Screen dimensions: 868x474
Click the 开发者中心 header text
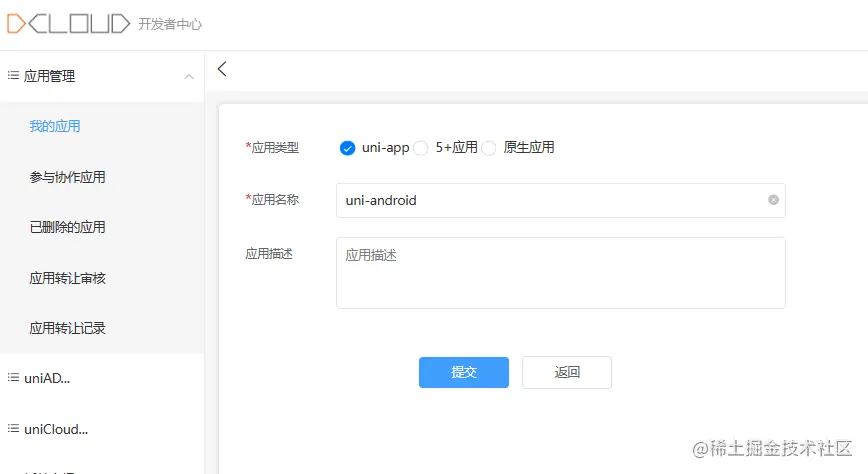[170, 24]
